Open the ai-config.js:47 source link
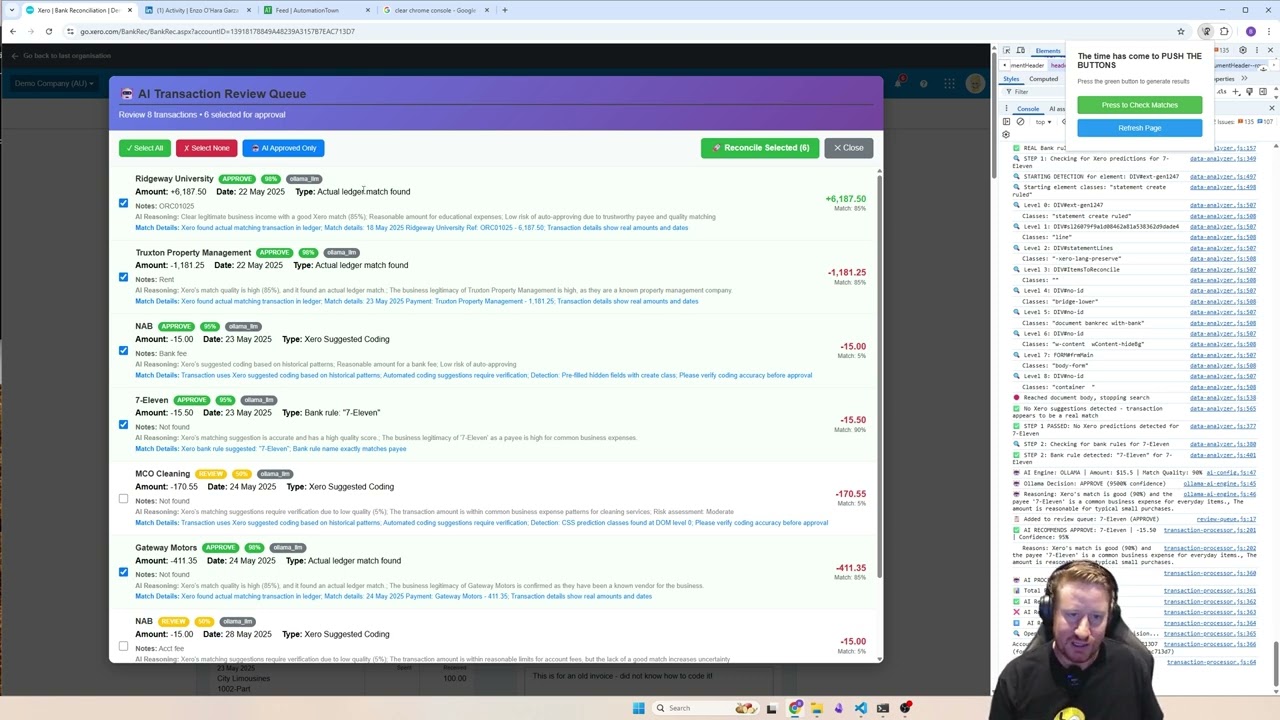Viewport: 1280px width, 720px height. pyautogui.click(x=1230, y=473)
